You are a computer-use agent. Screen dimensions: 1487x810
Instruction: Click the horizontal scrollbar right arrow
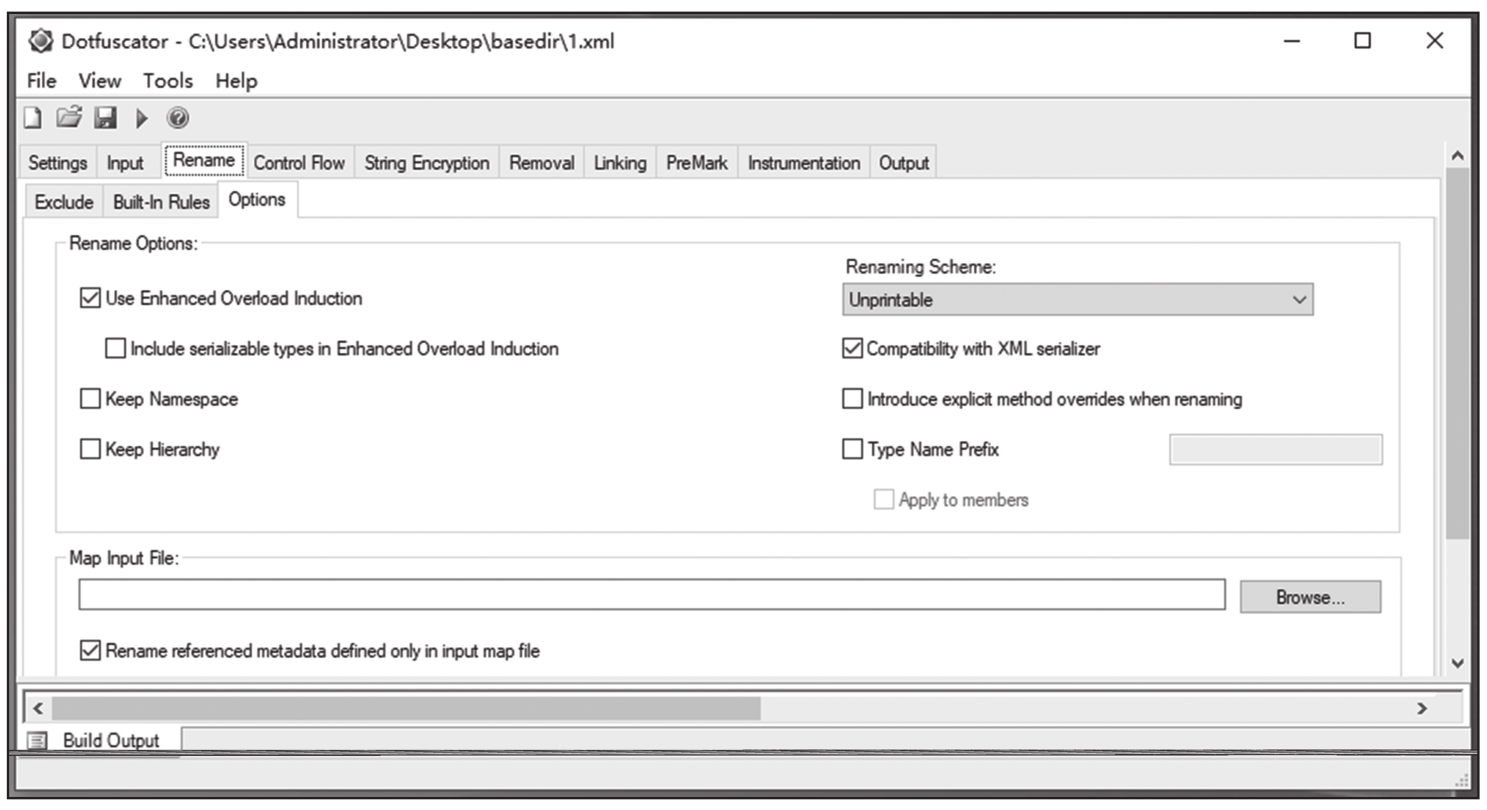tap(1422, 708)
